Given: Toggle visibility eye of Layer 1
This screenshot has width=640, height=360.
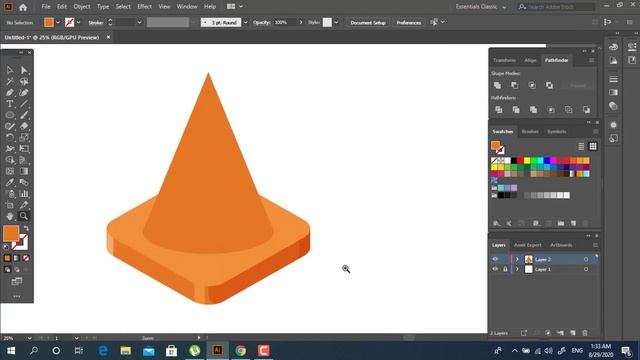Looking at the screenshot, I should tap(495, 269).
